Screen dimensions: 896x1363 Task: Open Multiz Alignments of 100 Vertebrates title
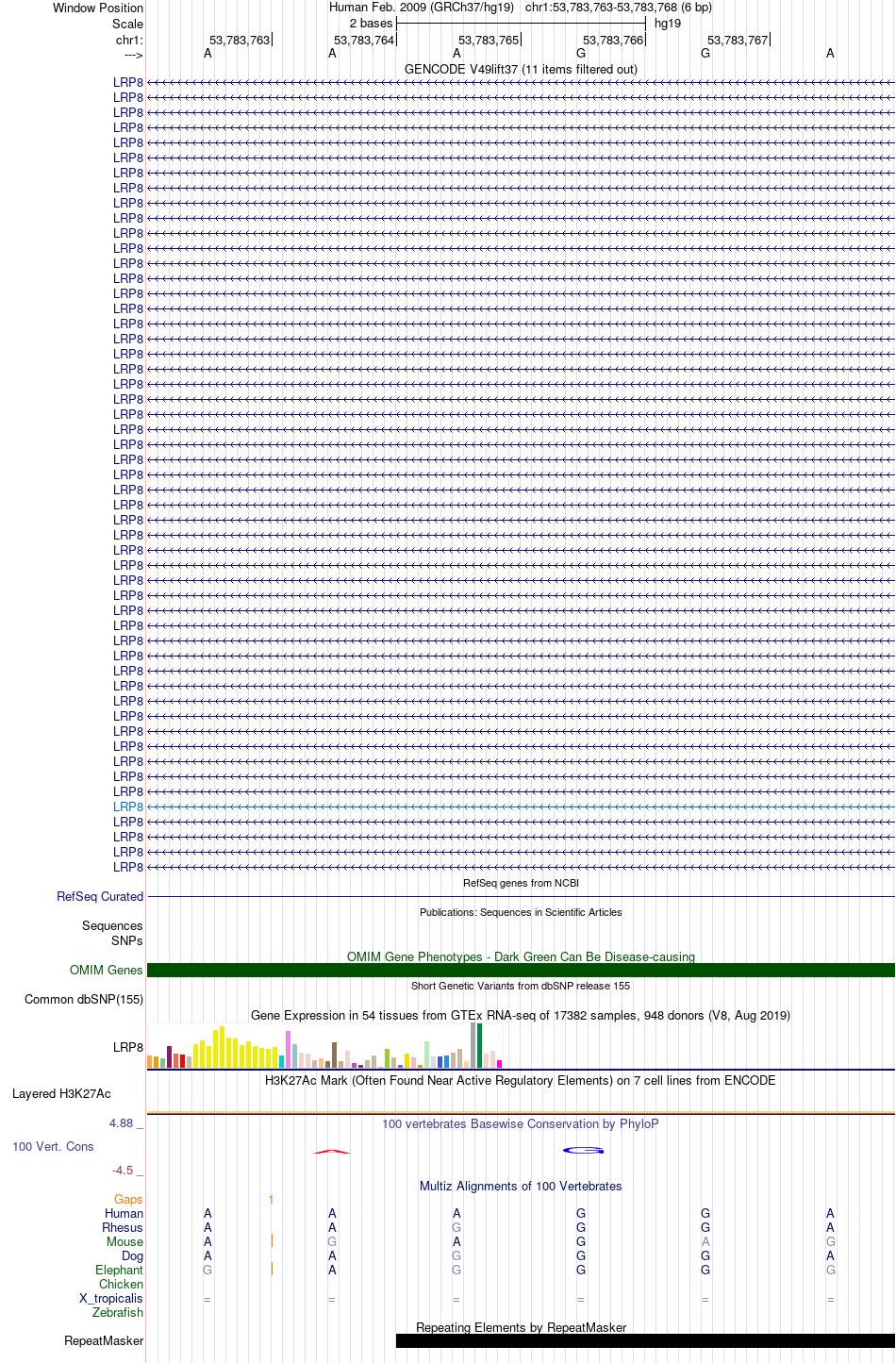tap(521, 1187)
